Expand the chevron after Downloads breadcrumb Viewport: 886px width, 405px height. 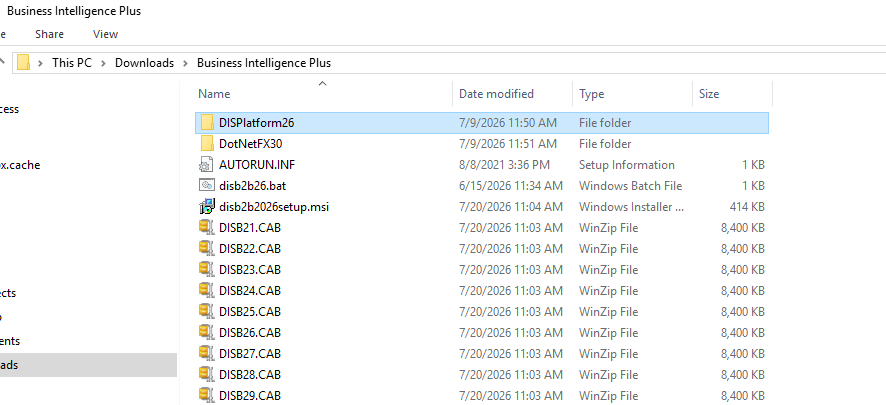[185, 63]
